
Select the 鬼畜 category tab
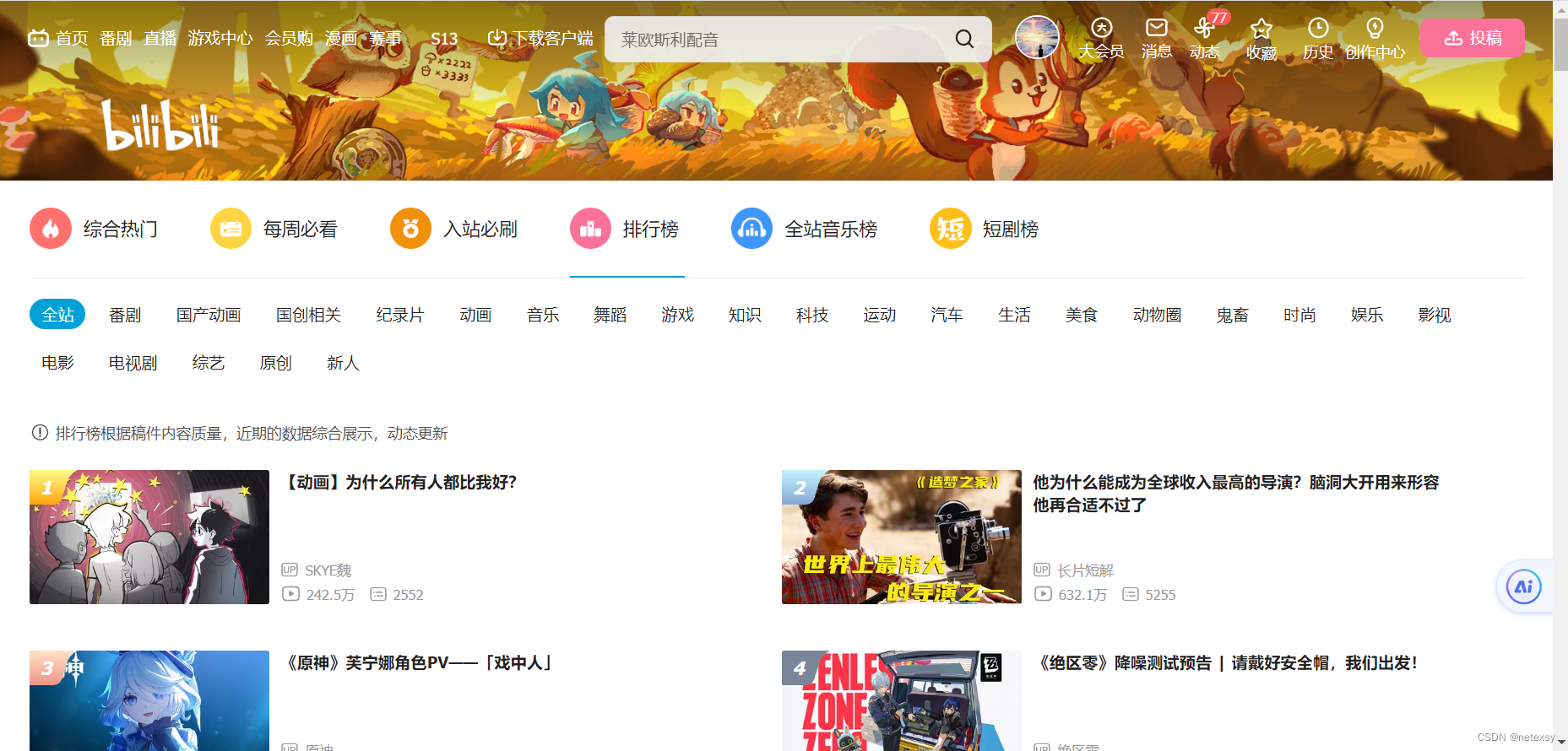click(1232, 315)
